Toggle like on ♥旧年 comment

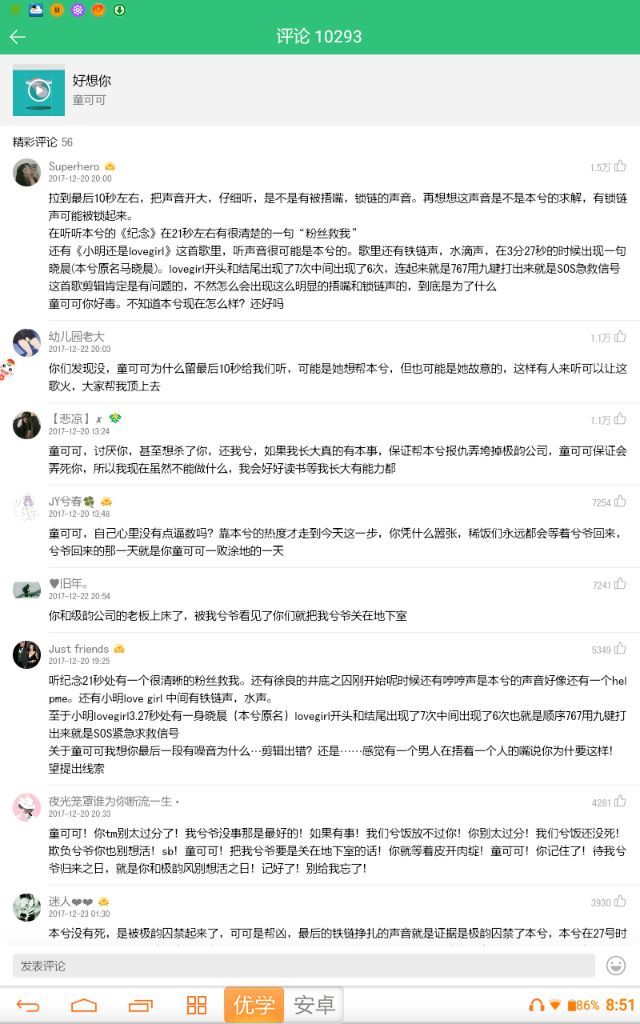click(620, 583)
